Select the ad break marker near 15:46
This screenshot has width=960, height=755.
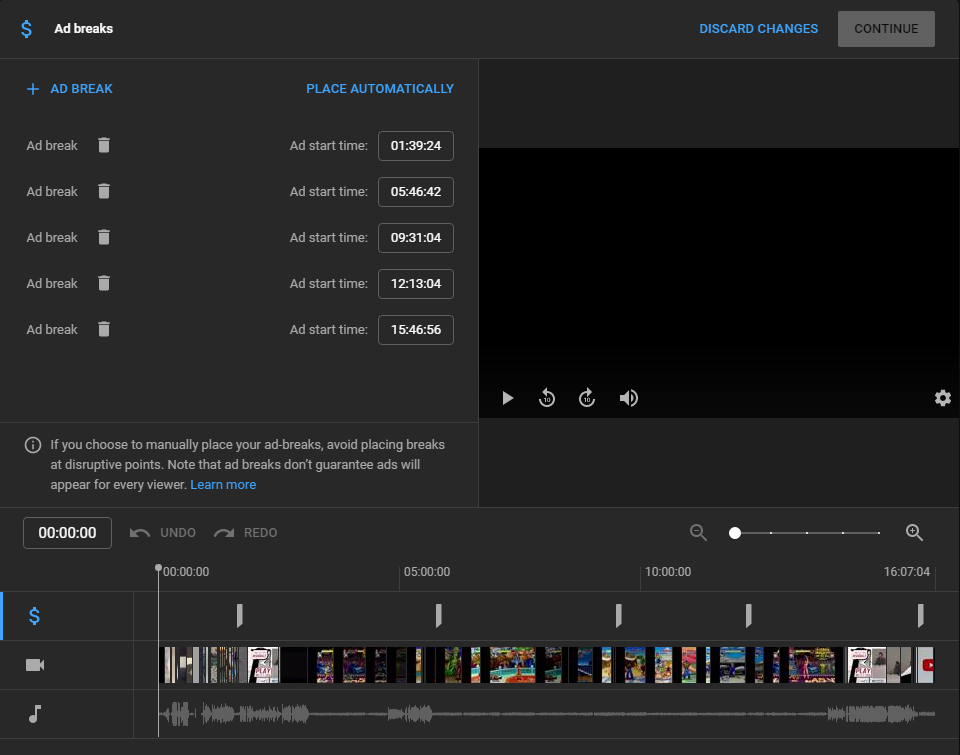920,615
